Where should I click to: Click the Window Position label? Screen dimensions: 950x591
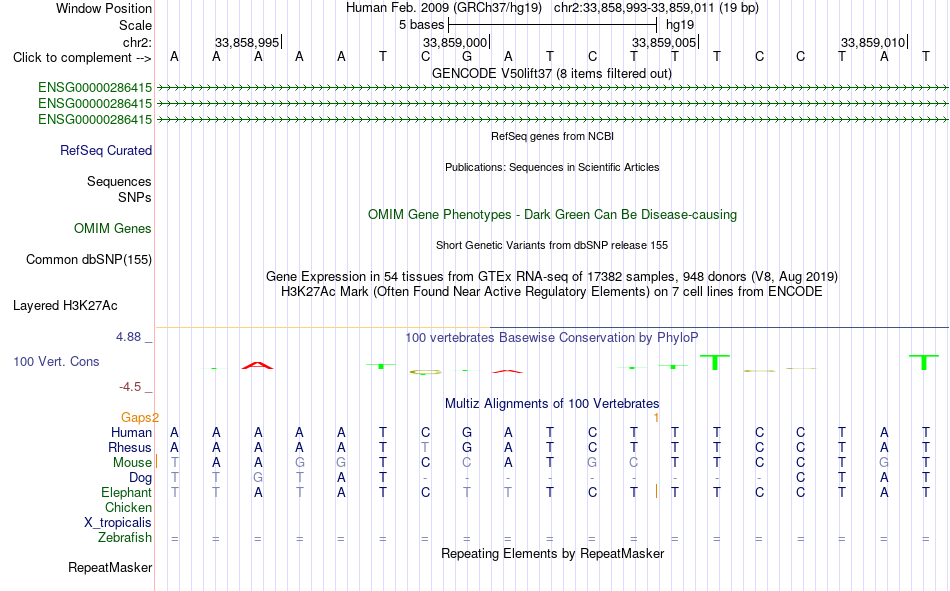[x=104, y=8]
